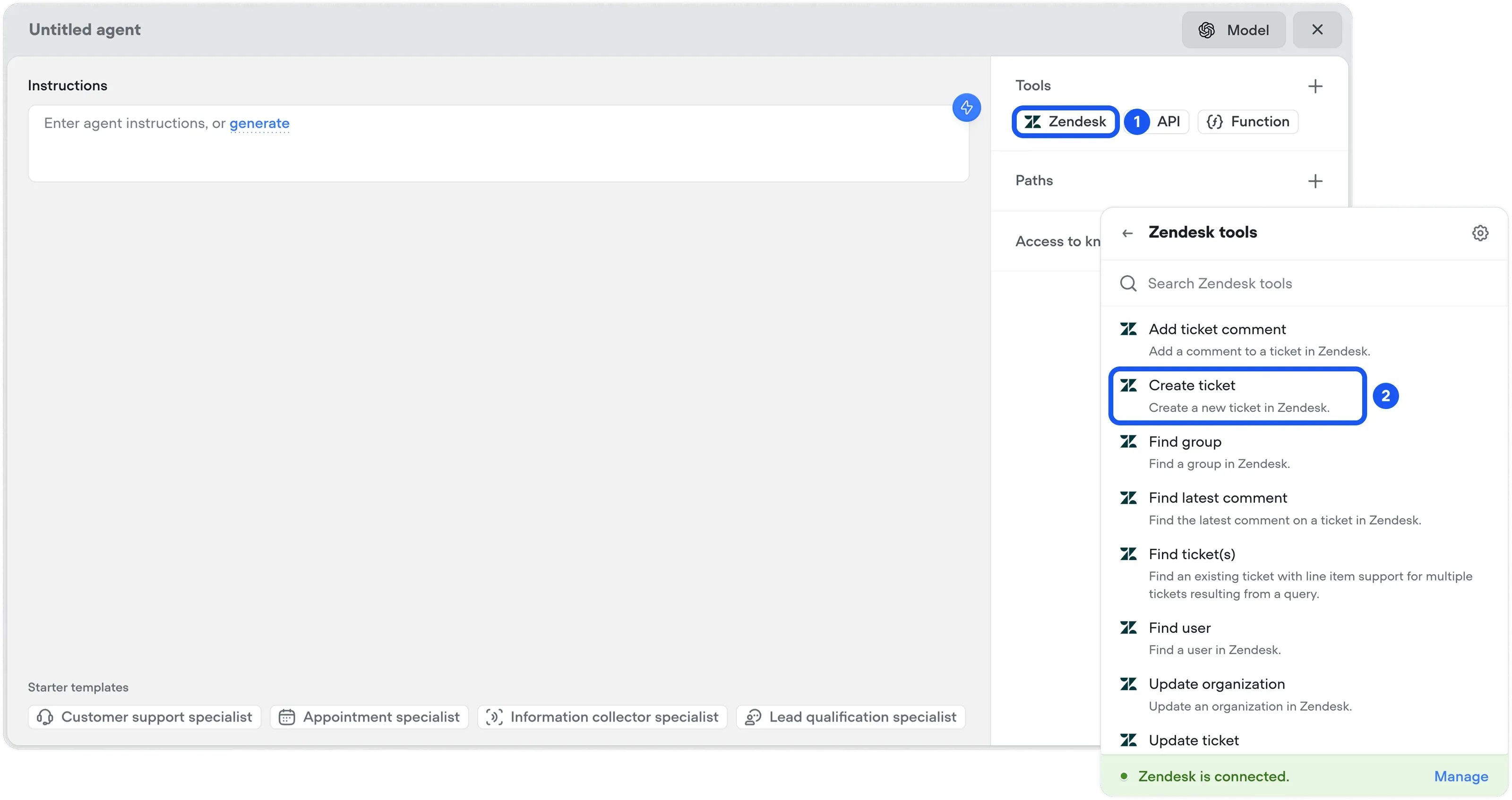
Task: Select the API tool chip
Action: coord(1168,121)
